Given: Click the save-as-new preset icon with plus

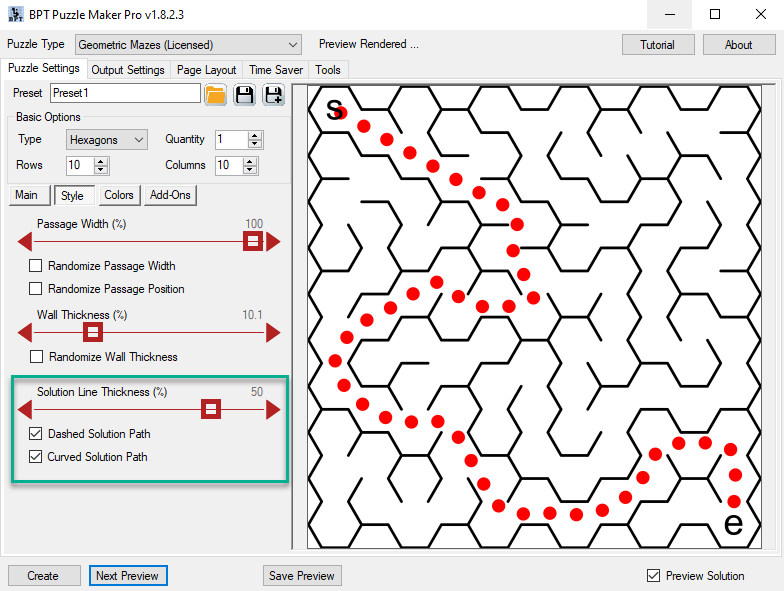Looking at the screenshot, I should click(273, 95).
